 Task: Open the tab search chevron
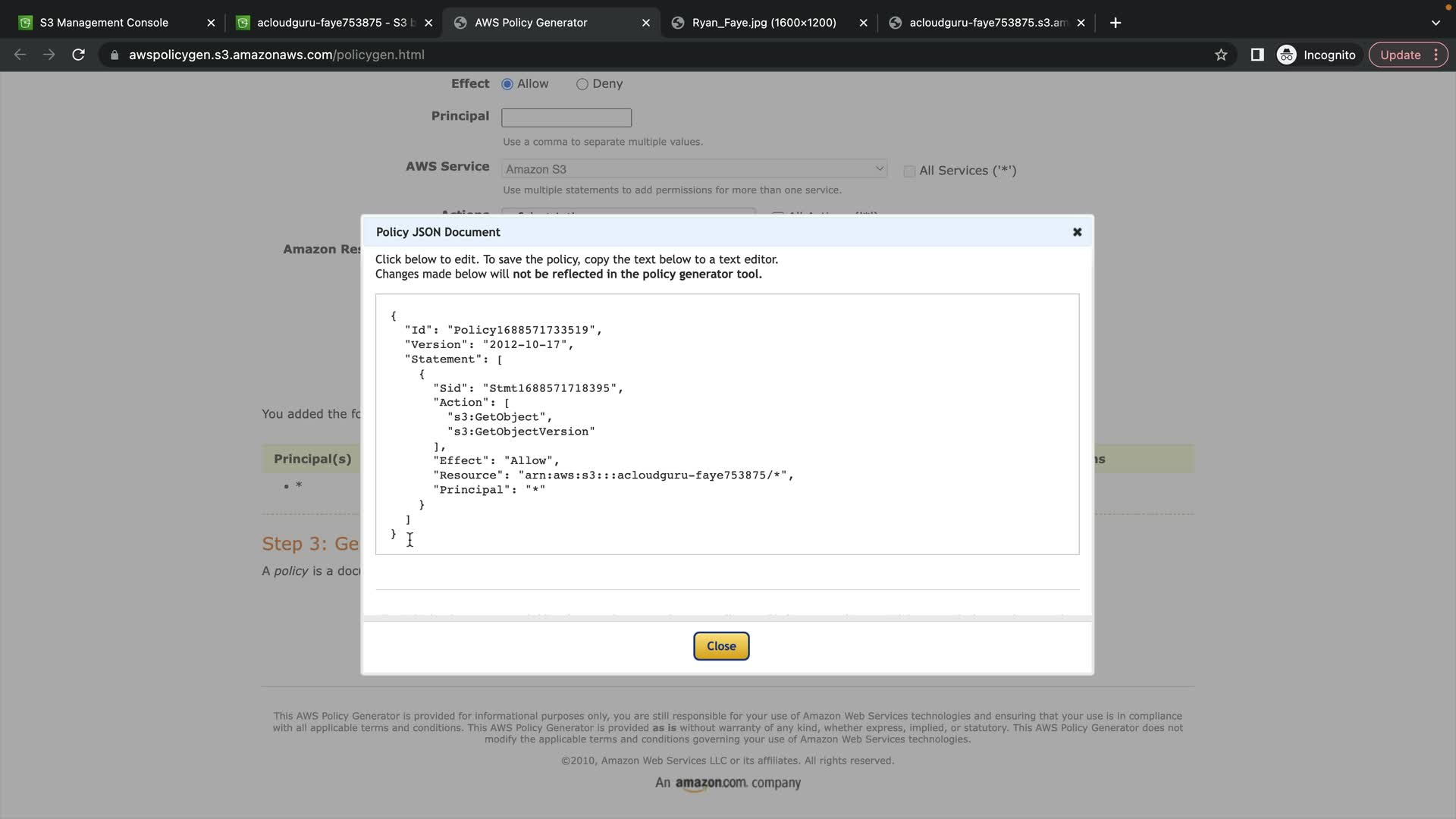point(1436,23)
